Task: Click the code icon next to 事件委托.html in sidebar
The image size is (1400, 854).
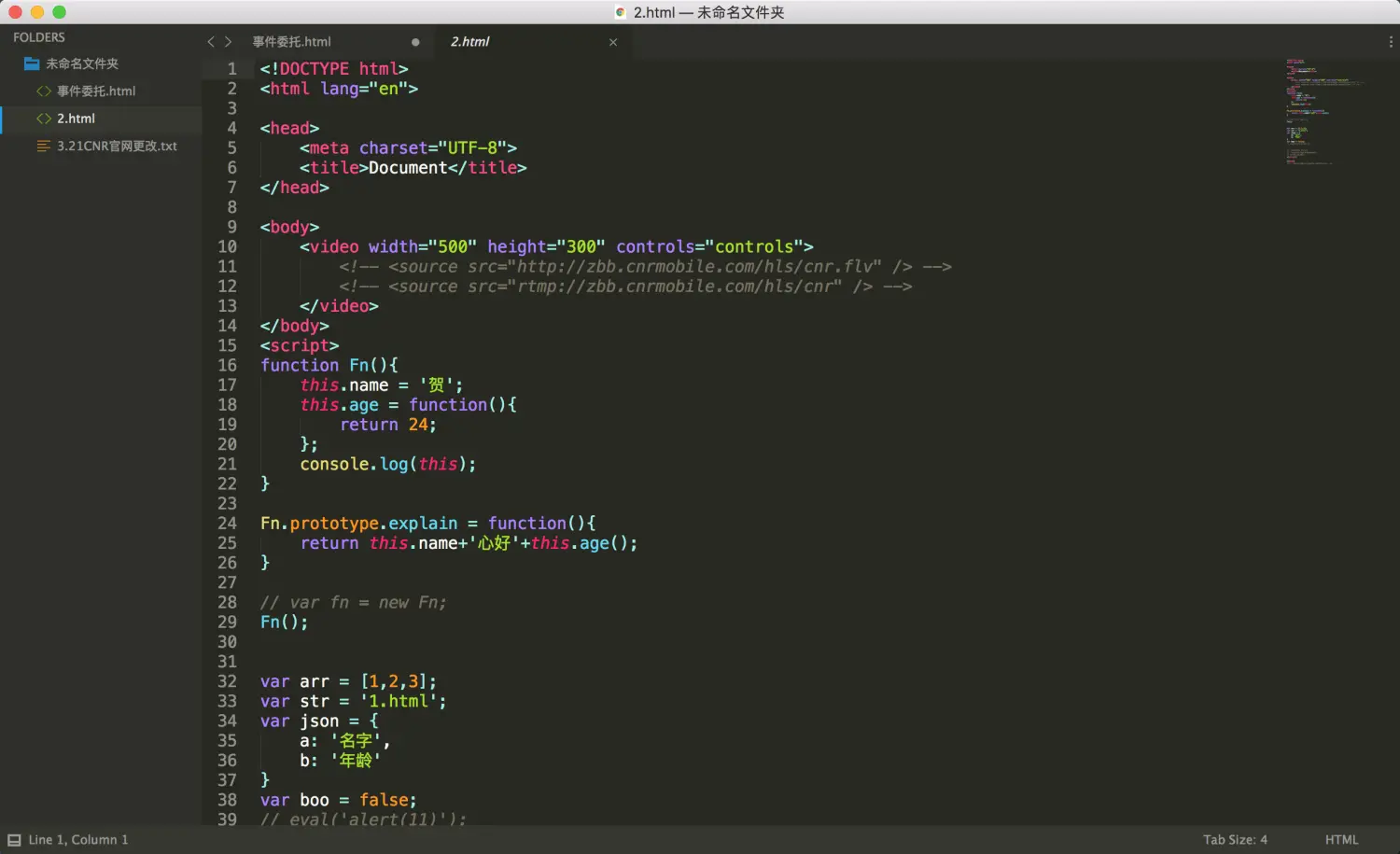Action: click(x=44, y=91)
